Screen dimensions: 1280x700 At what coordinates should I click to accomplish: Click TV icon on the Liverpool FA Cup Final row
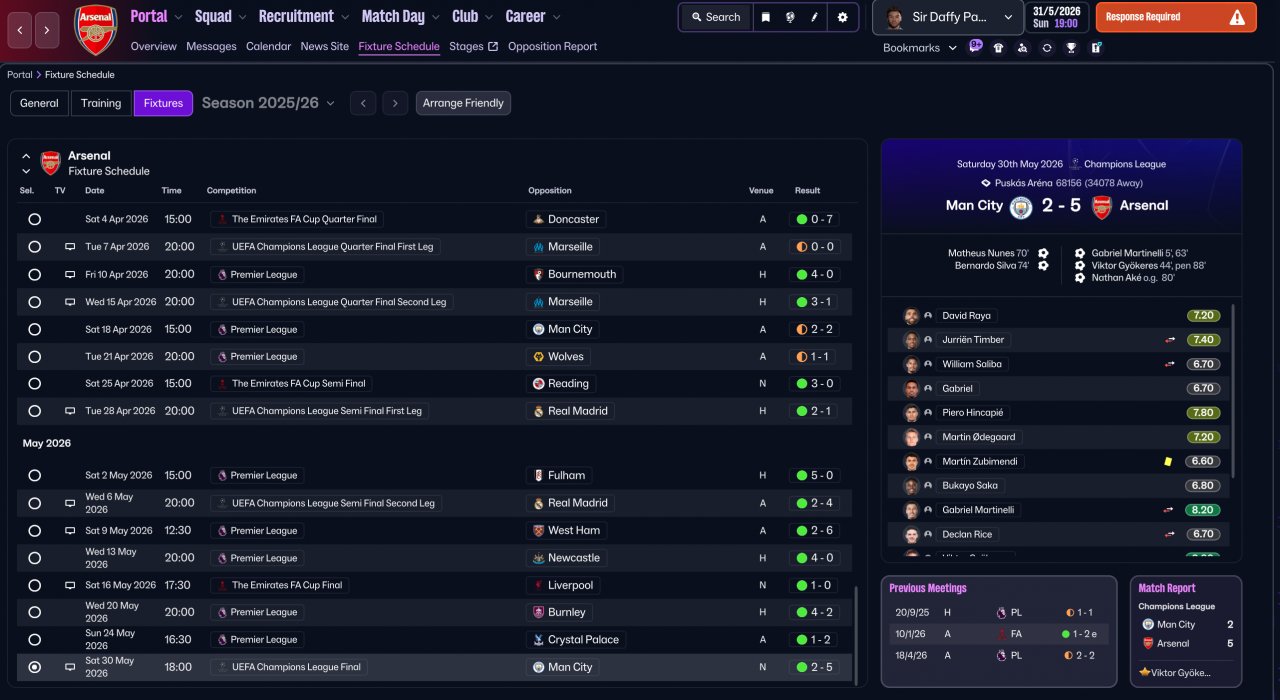(70, 585)
